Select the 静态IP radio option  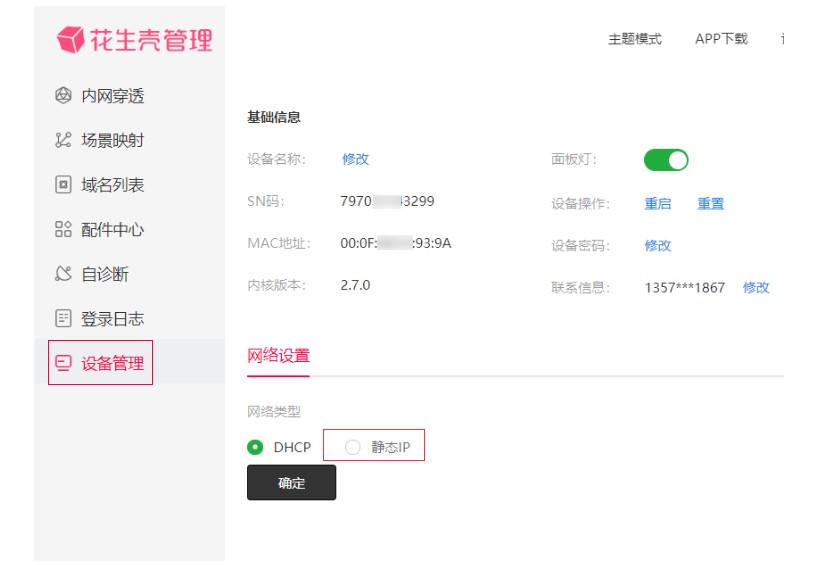(x=353, y=447)
